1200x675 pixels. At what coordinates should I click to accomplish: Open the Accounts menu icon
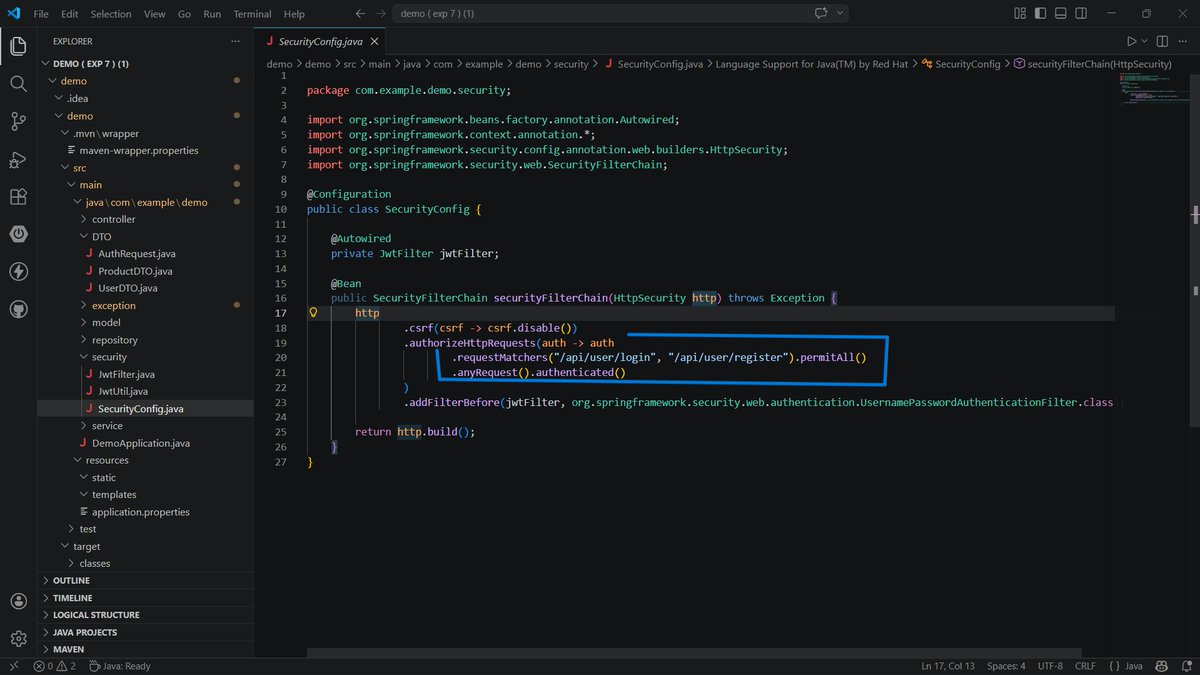[x=18, y=601]
